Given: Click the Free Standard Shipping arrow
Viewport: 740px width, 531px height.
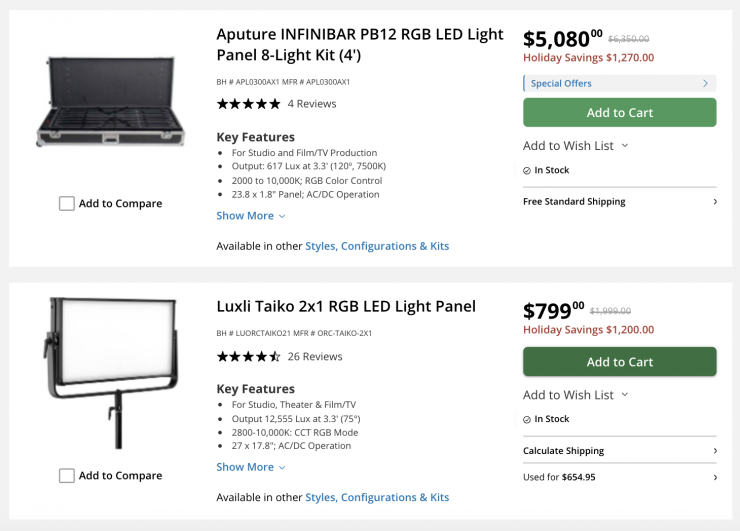Looking at the screenshot, I should coord(714,202).
